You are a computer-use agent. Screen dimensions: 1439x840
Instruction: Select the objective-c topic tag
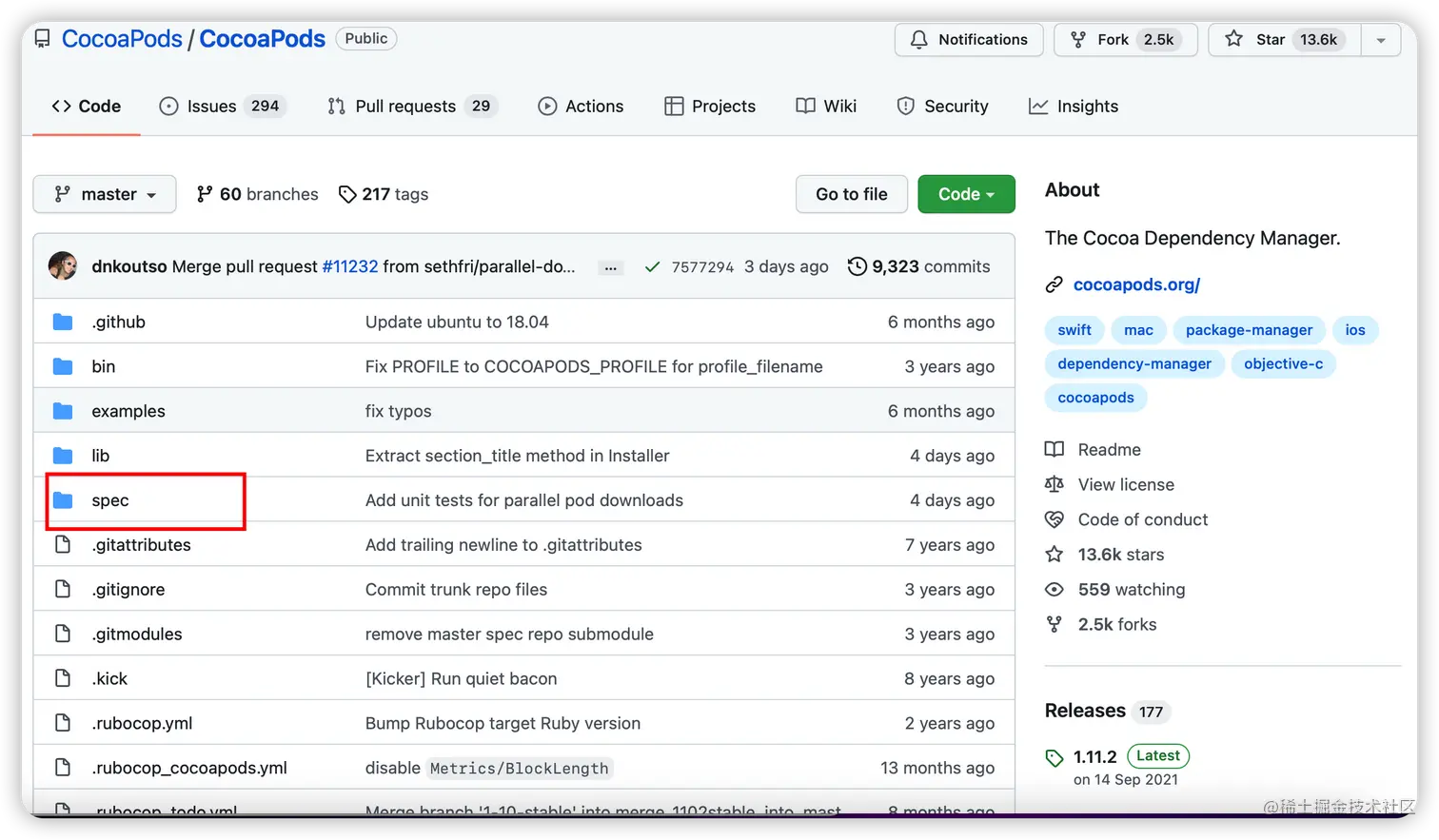[x=1283, y=364]
